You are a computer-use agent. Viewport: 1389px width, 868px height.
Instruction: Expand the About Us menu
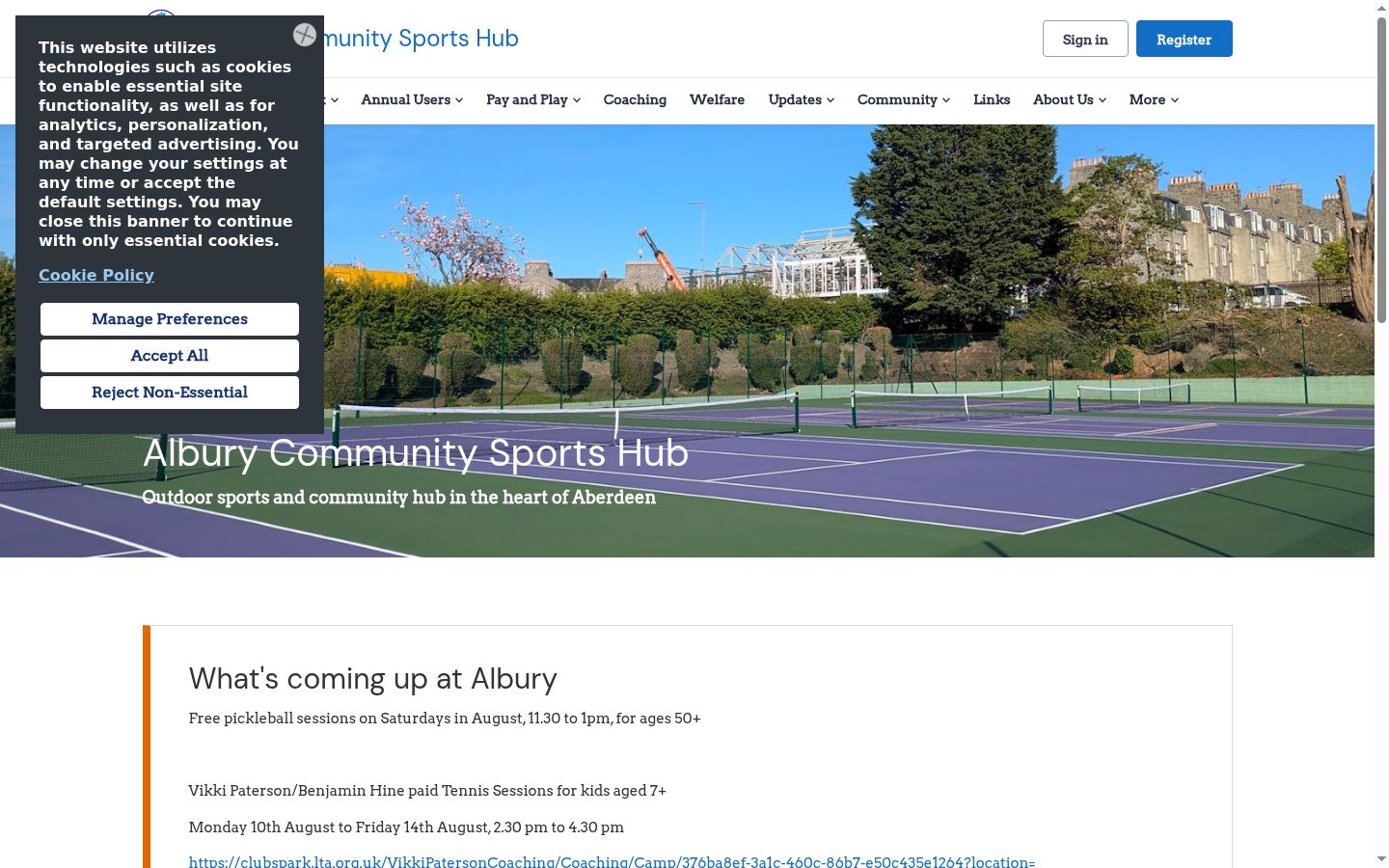click(x=1070, y=100)
